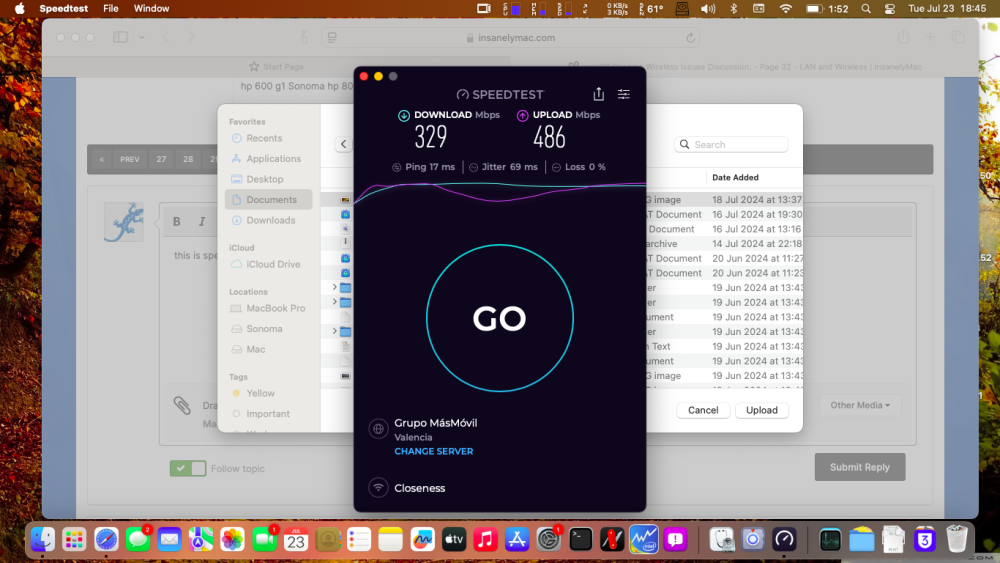Choose the Yellow tag in the sidebar
The width and height of the screenshot is (1000, 563).
pos(268,393)
